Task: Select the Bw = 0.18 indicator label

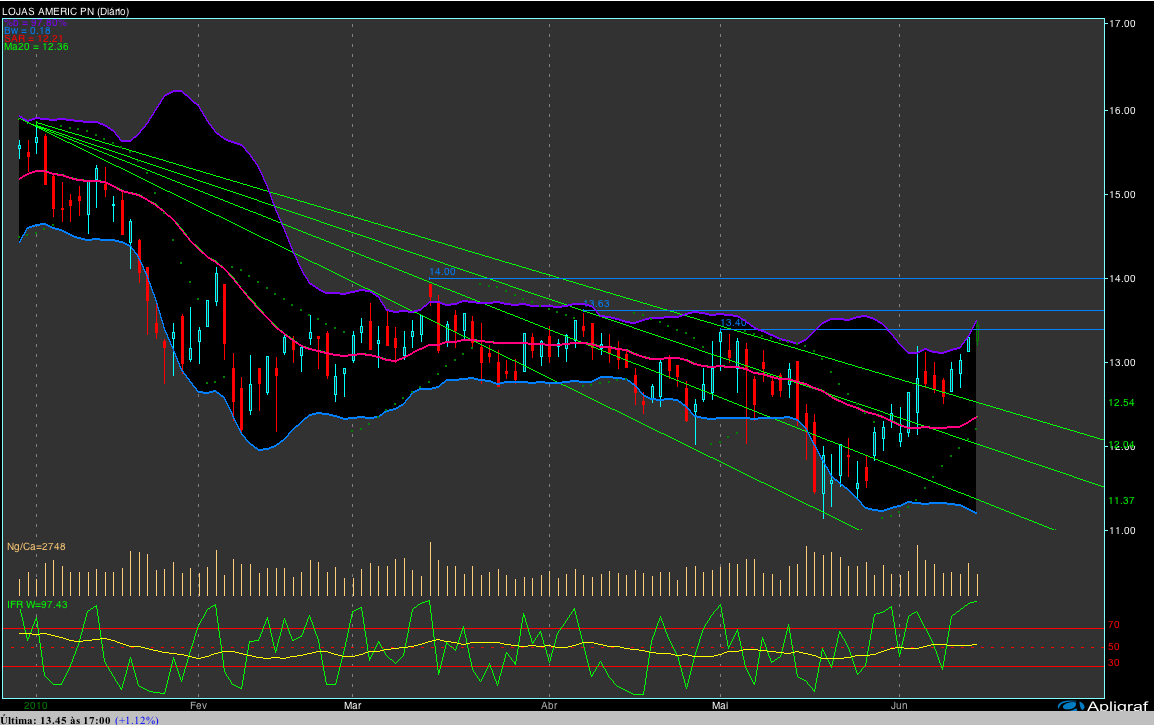Action: pos(27,31)
